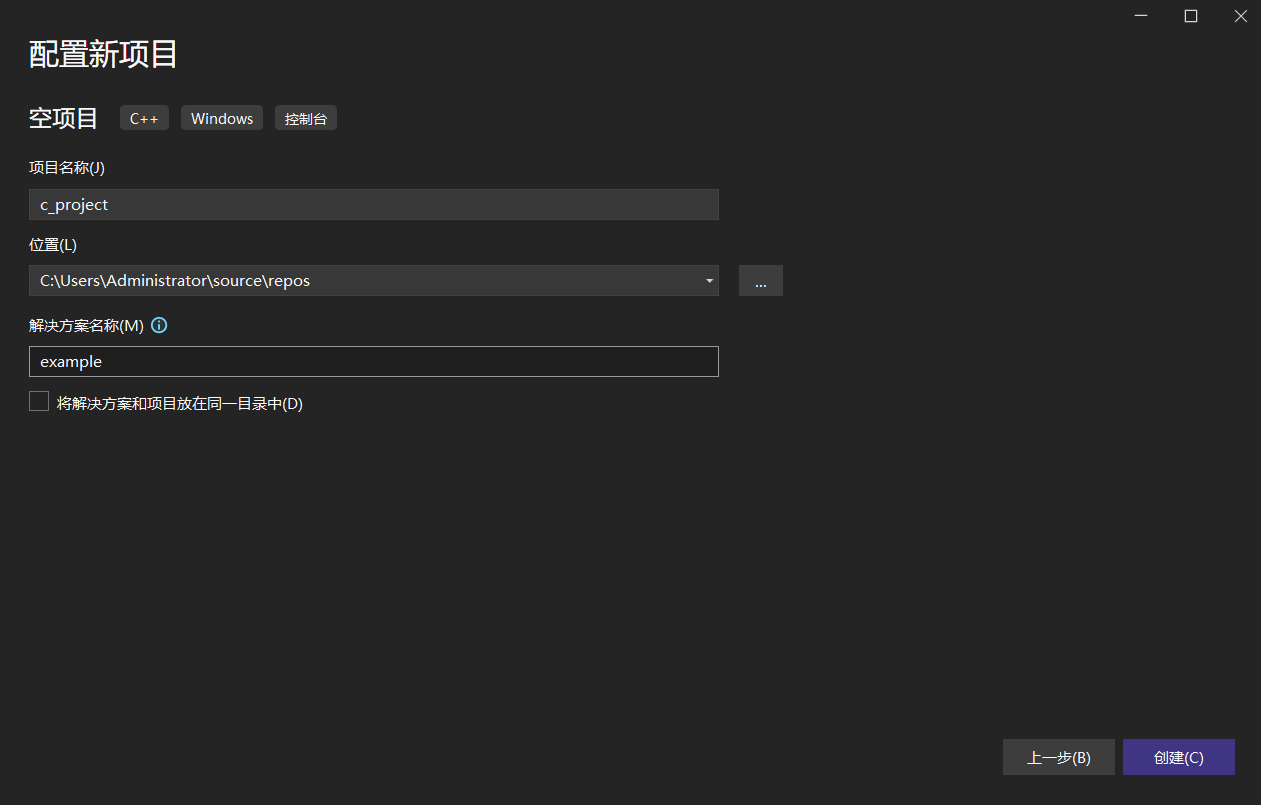1261x805 pixels.
Task: Open the location path dropdown arrow
Action: (709, 281)
